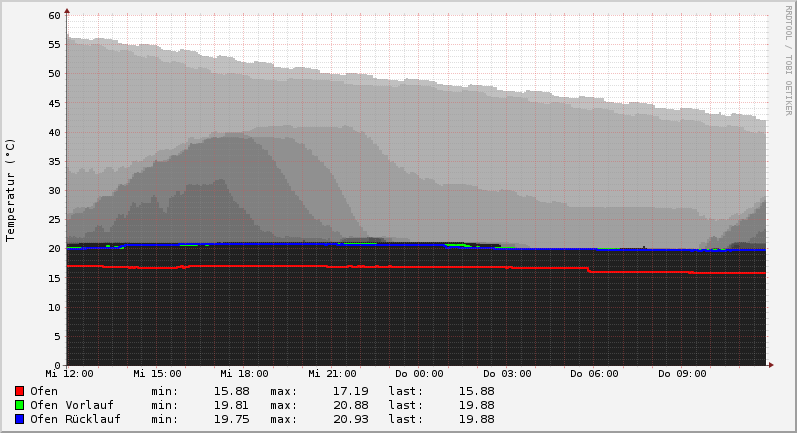797x433 pixels.
Task: Click the arrow at top of temperature axis
Action: coord(67,11)
